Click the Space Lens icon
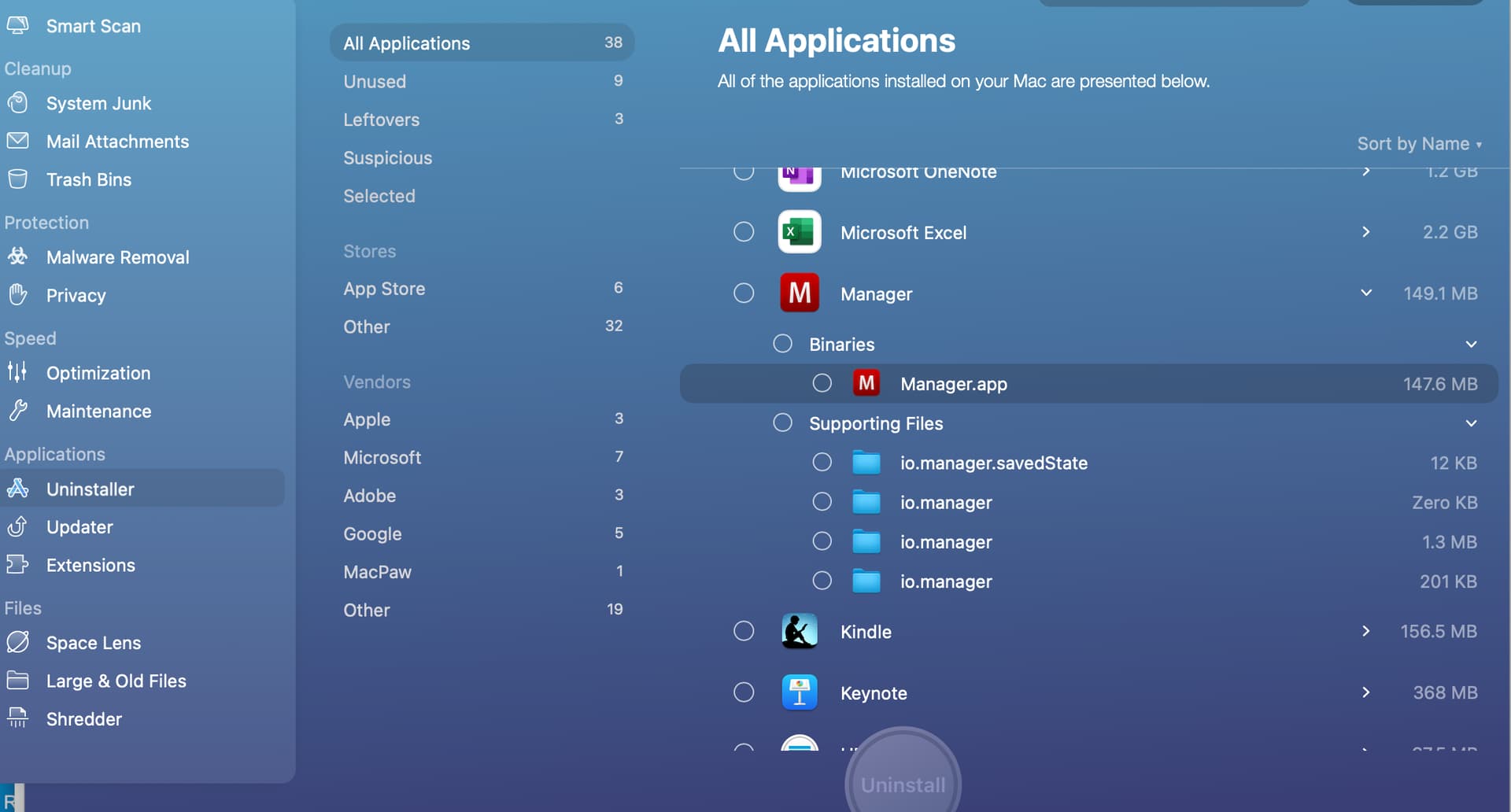This screenshot has height=812, width=1511. point(17,642)
